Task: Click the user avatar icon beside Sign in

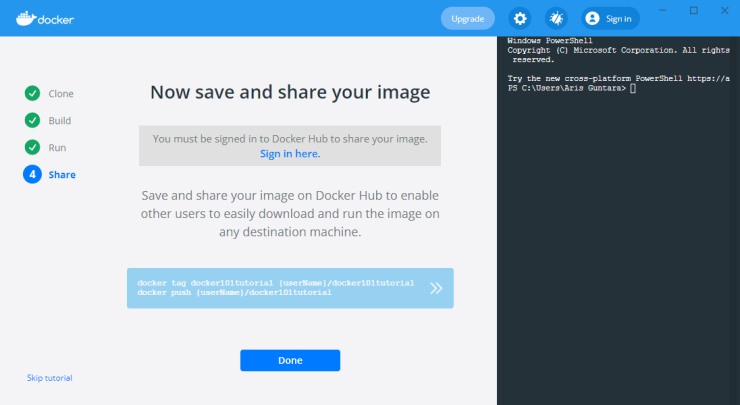Action: [592, 18]
